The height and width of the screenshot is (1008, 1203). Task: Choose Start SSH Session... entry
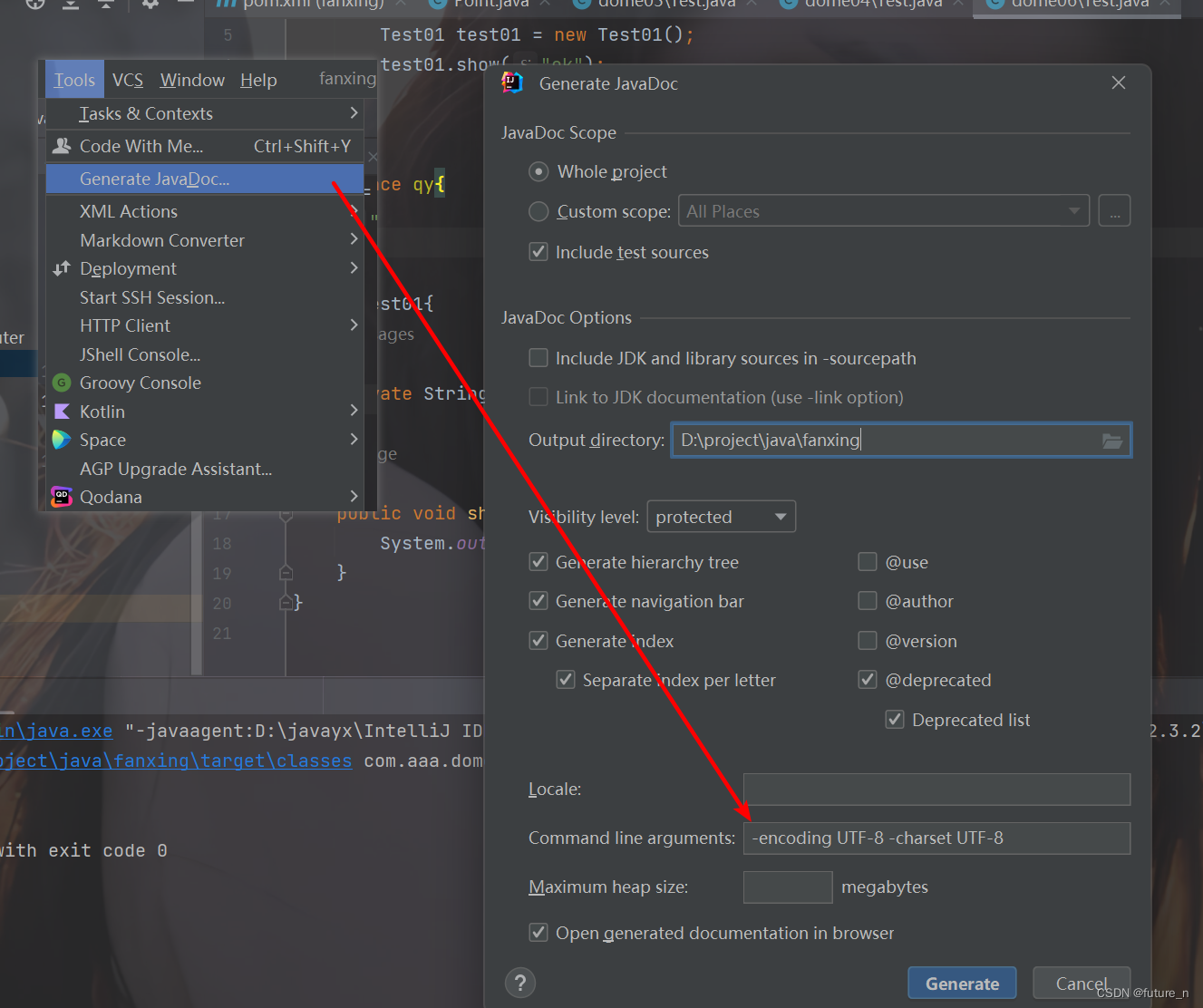click(205, 297)
